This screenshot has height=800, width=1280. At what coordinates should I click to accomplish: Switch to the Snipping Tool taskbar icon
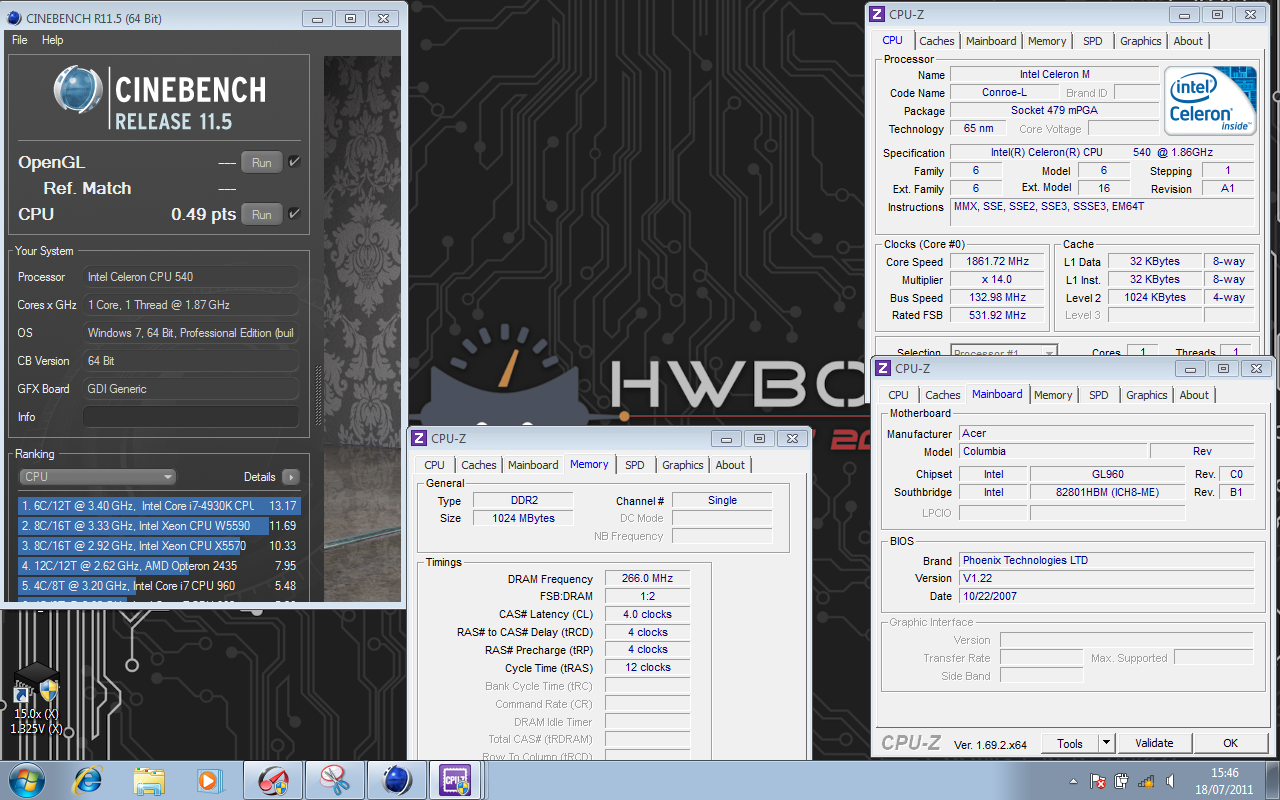click(335, 780)
